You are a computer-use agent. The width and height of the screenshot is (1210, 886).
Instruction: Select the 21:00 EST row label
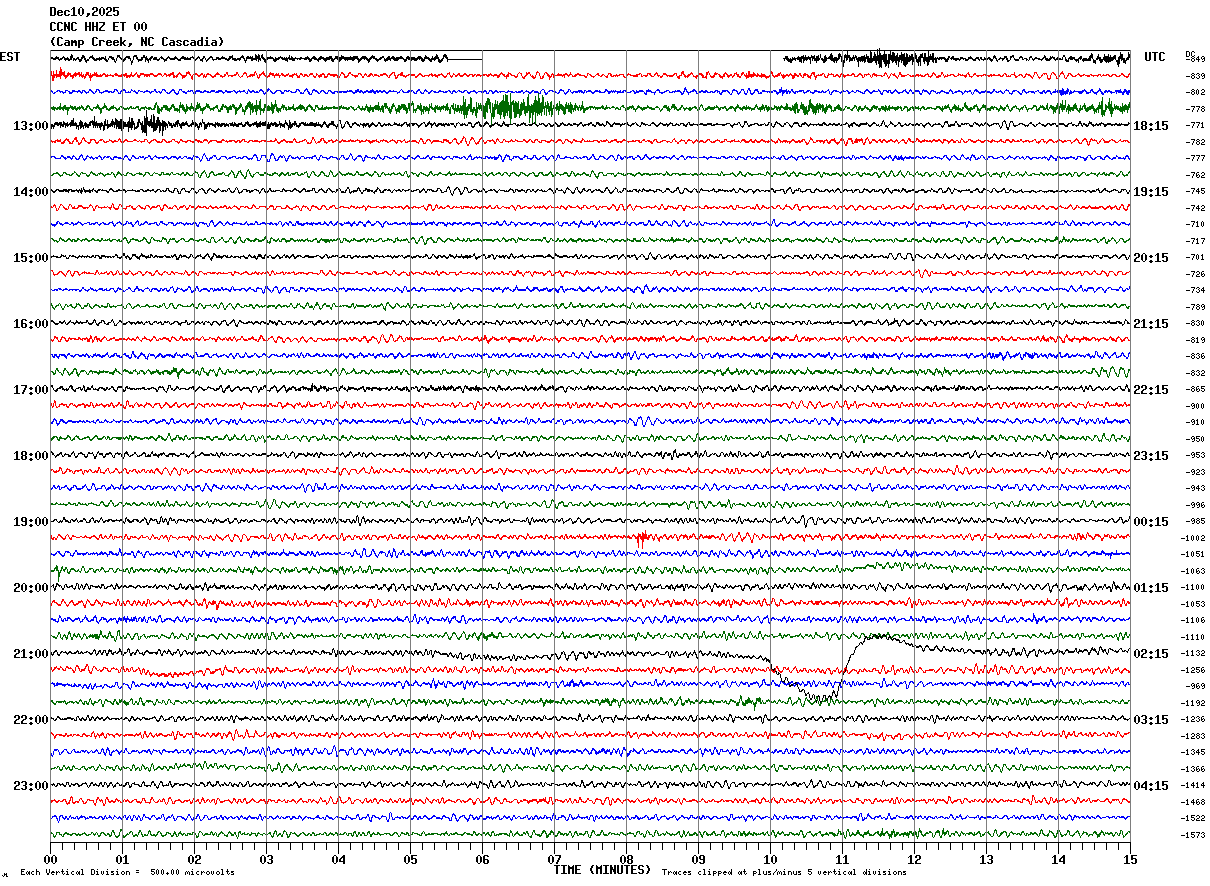pos(31,654)
